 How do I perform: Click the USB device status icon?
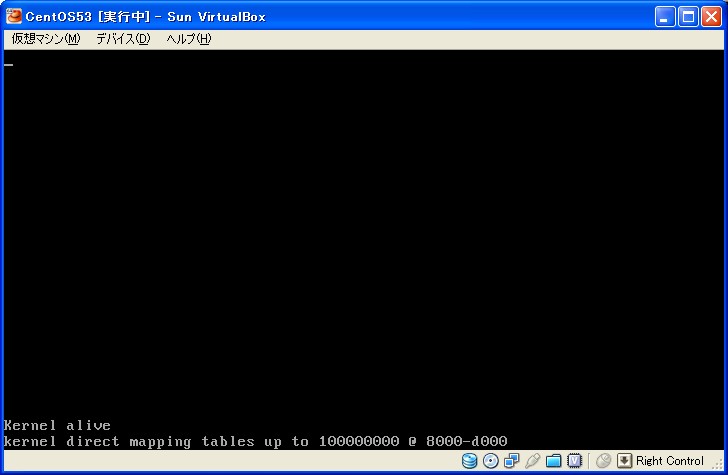(x=532, y=461)
